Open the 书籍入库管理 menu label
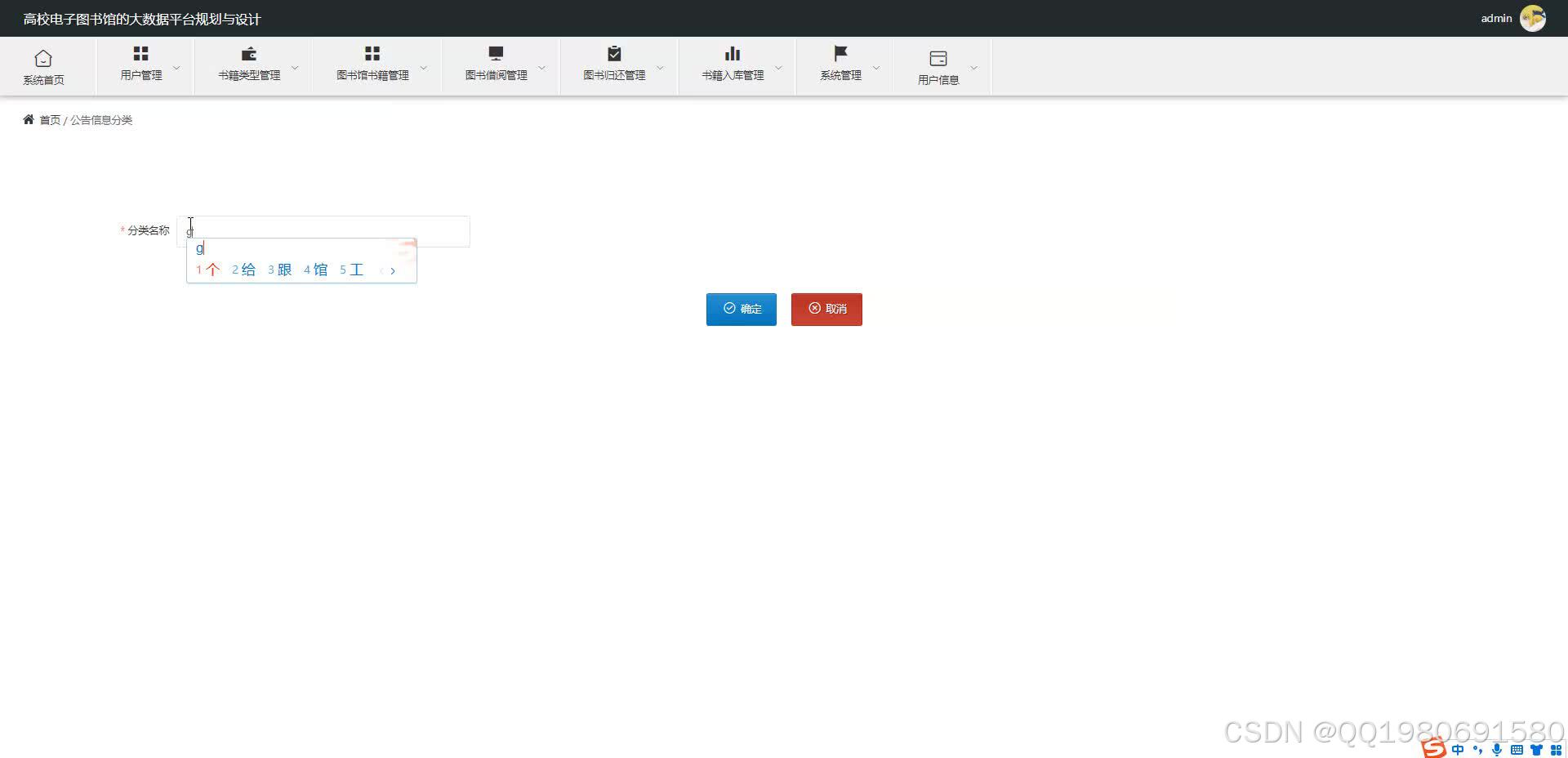Screen dimensions: 1568x758 733,75
